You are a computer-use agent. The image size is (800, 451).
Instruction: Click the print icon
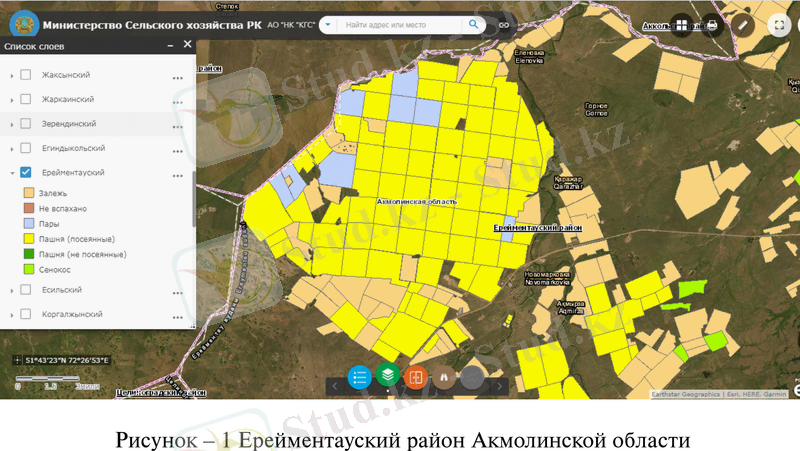[x=712, y=25]
